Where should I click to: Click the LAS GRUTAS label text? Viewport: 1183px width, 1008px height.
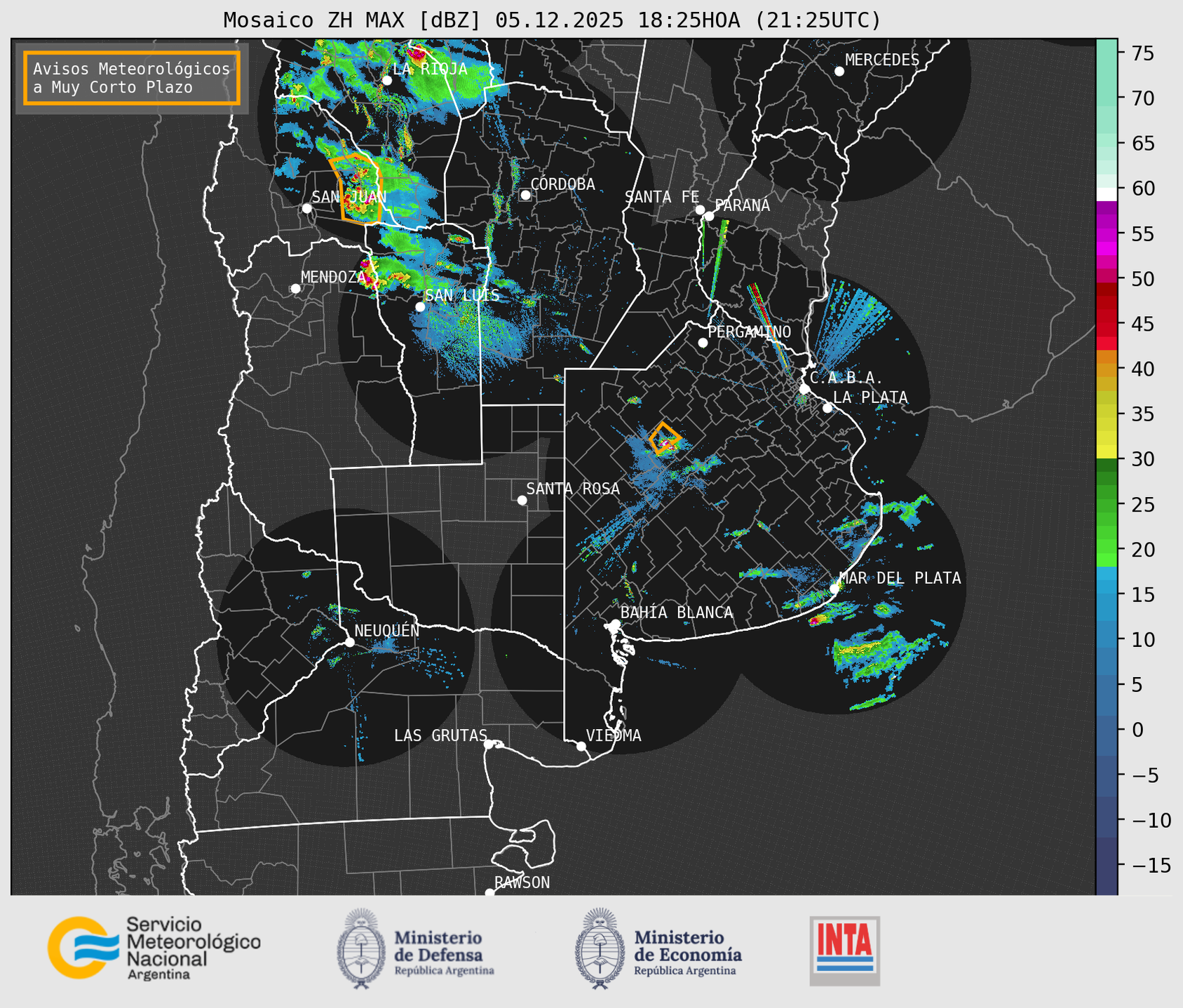[x=440, y=735]
